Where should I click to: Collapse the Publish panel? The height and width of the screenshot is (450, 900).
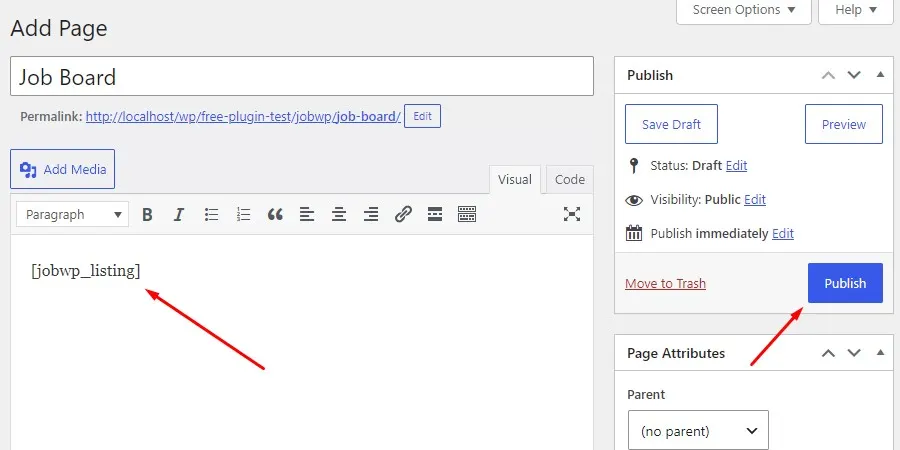tap(880, 75)
